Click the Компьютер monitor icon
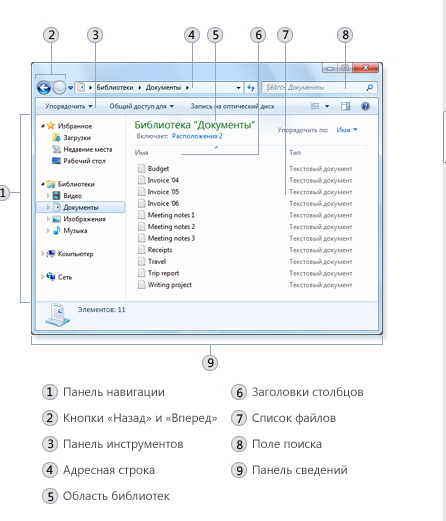Image resolution: width=446 pixels, height=521 pixels. click(x=51, y=254)
